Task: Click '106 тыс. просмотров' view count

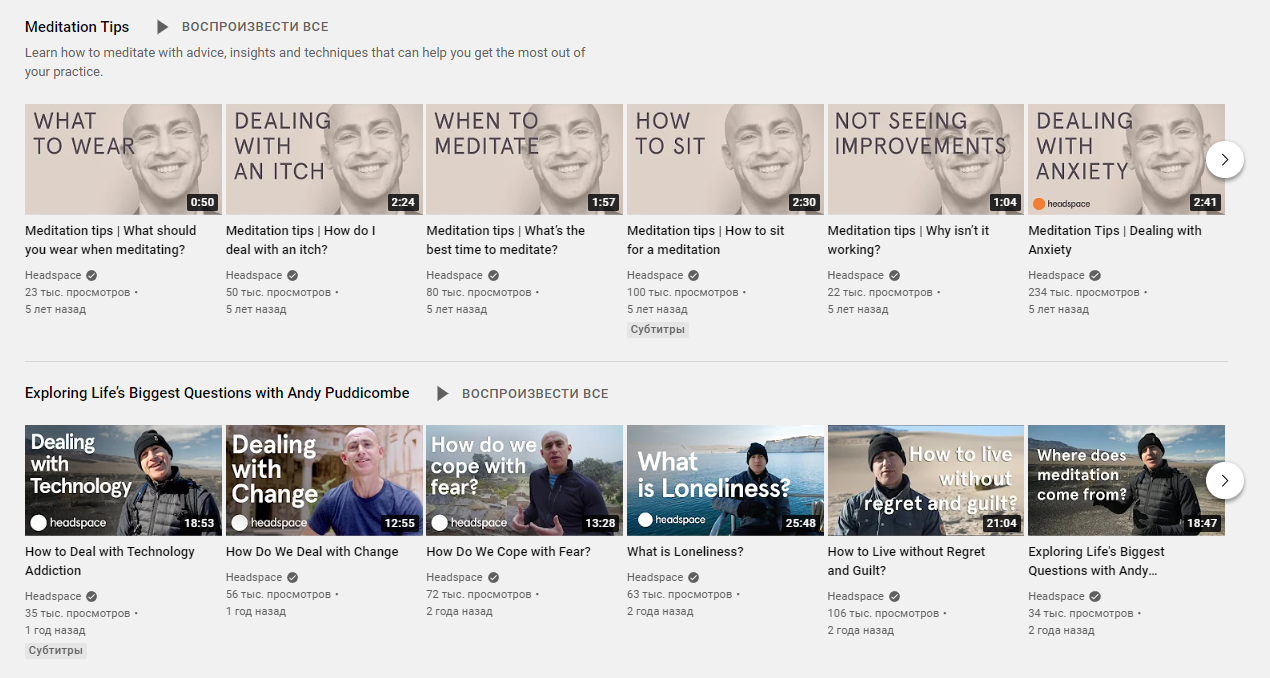Action: pos(884,613)
